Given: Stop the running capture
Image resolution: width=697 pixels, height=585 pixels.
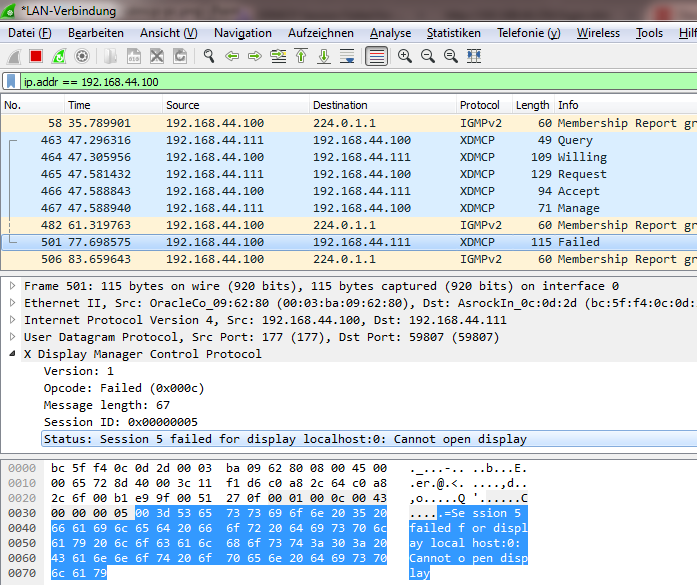Looking at the screenshot, I should 36,56.
